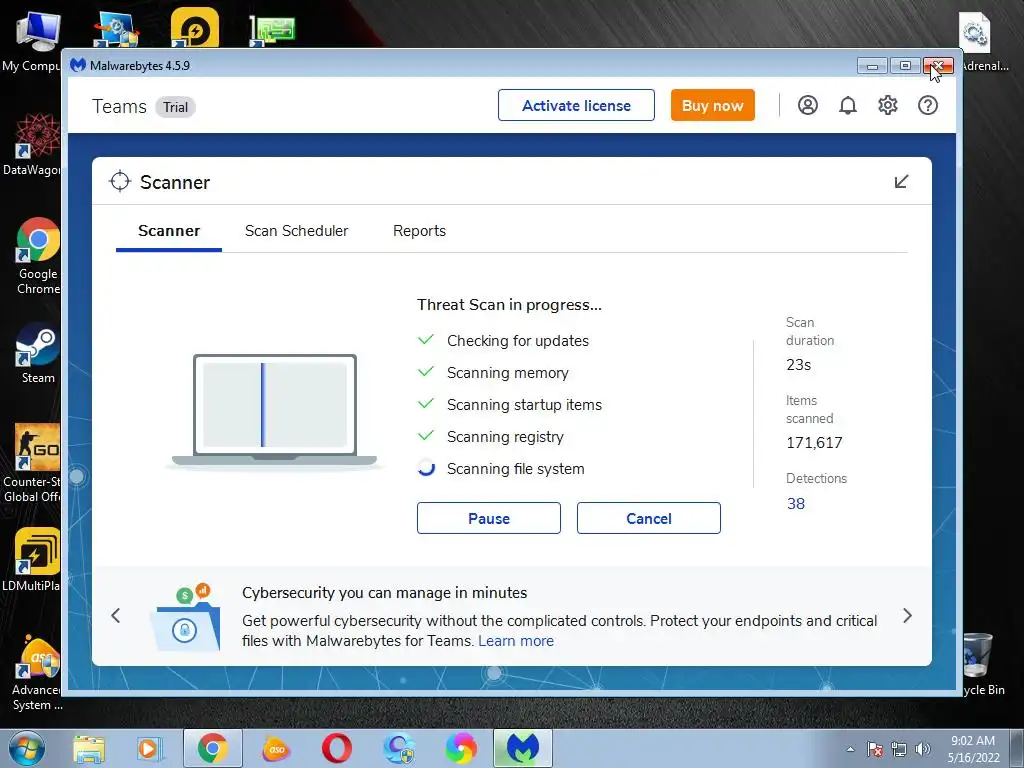Screen dimensions: 1024x768
Task: Click the Buy now button
Action: pyautogui.click(x=712, y=105)
